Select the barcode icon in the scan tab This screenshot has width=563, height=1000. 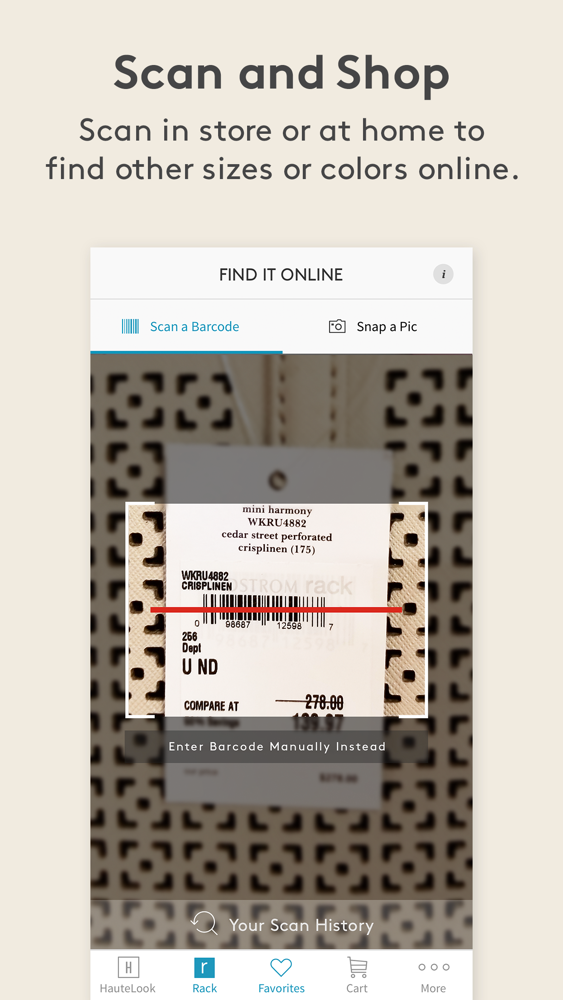(x=130, y=327)
